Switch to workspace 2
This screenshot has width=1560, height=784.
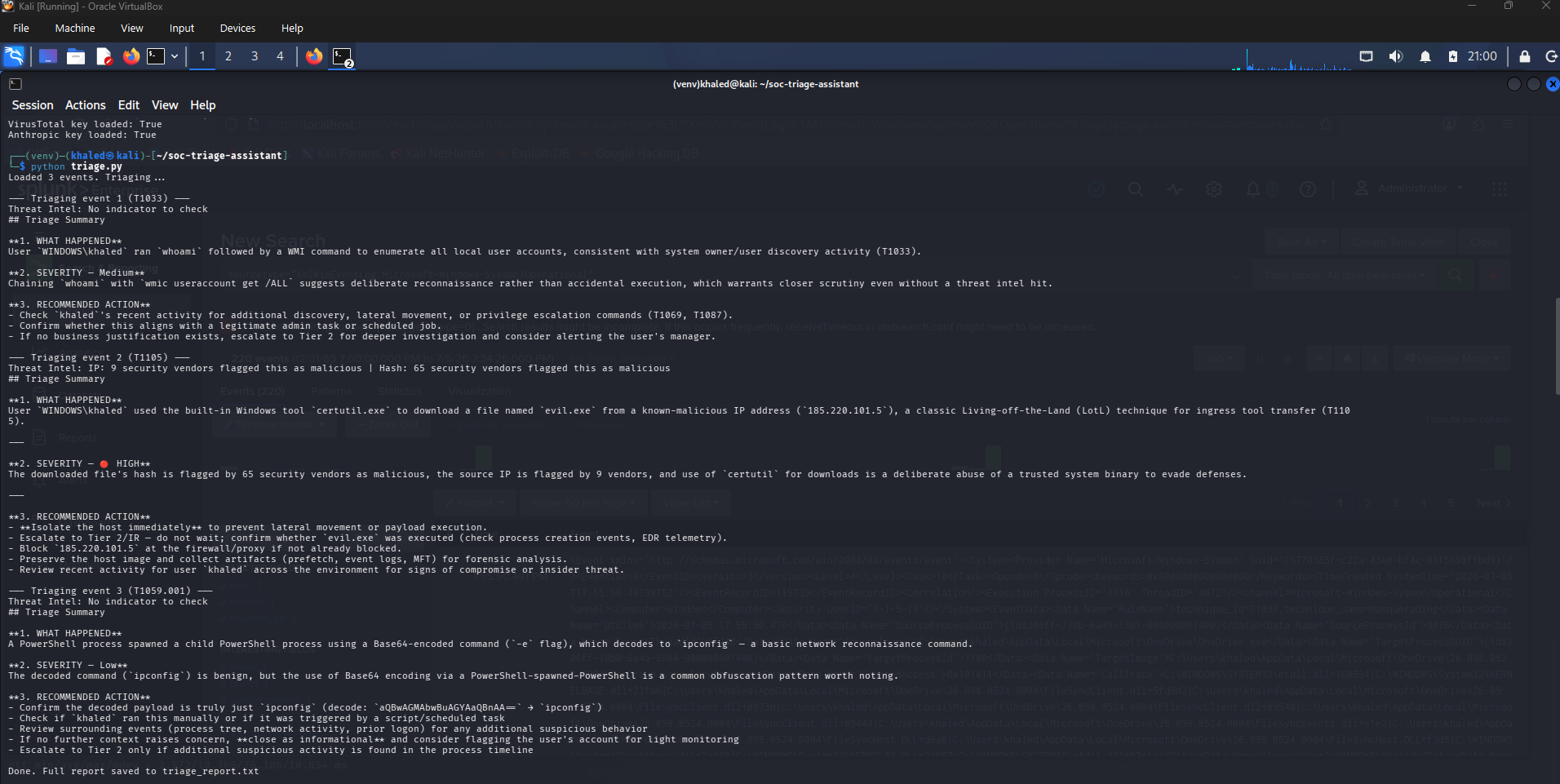[228, 56]
